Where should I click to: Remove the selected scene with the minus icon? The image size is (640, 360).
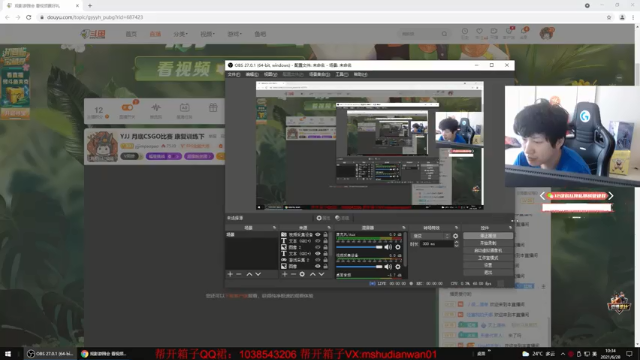(239, 274)
